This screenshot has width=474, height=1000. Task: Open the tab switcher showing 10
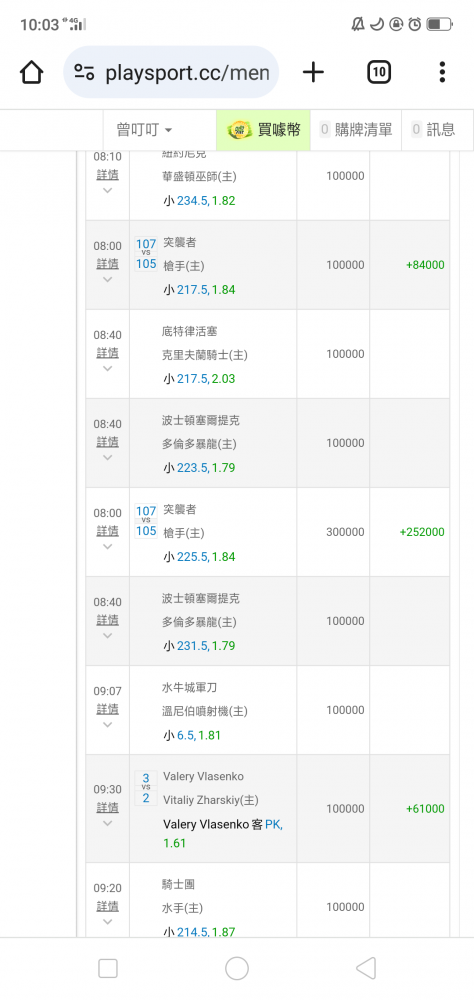pyautogui.click(x=379, y=72)
